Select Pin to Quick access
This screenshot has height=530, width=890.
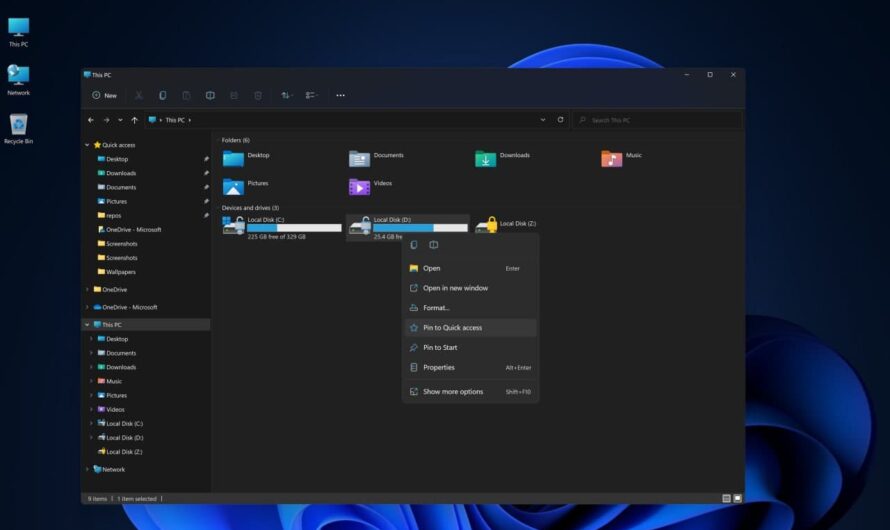coord(471,328)
